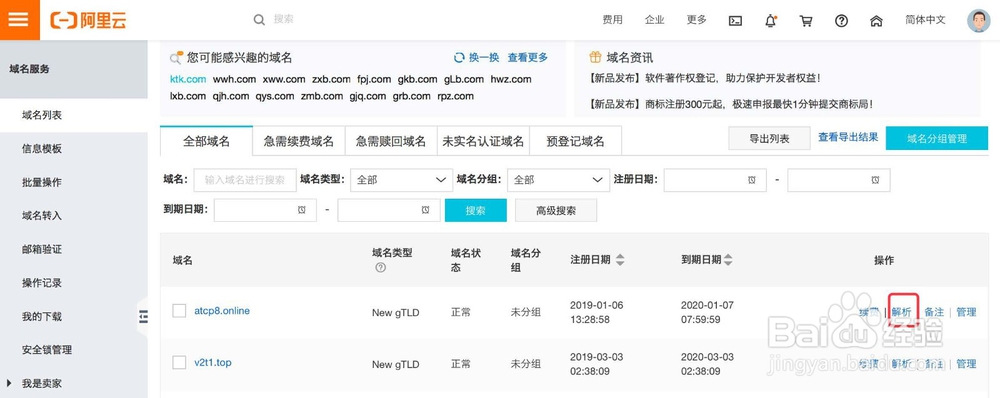The image size is (1000, 398).
Task: Click the gift icon beside 域名资讯
Action: click(595, 57)
